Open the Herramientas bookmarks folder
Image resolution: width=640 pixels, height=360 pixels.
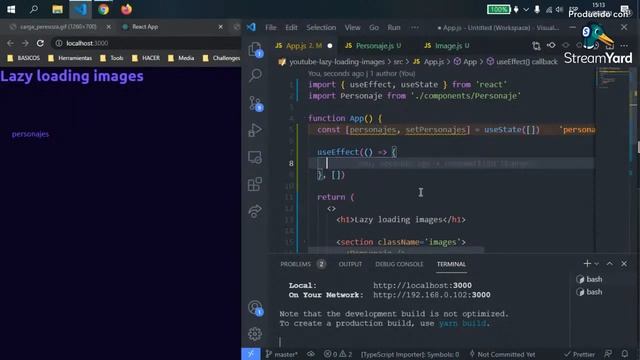click(70, 58)
